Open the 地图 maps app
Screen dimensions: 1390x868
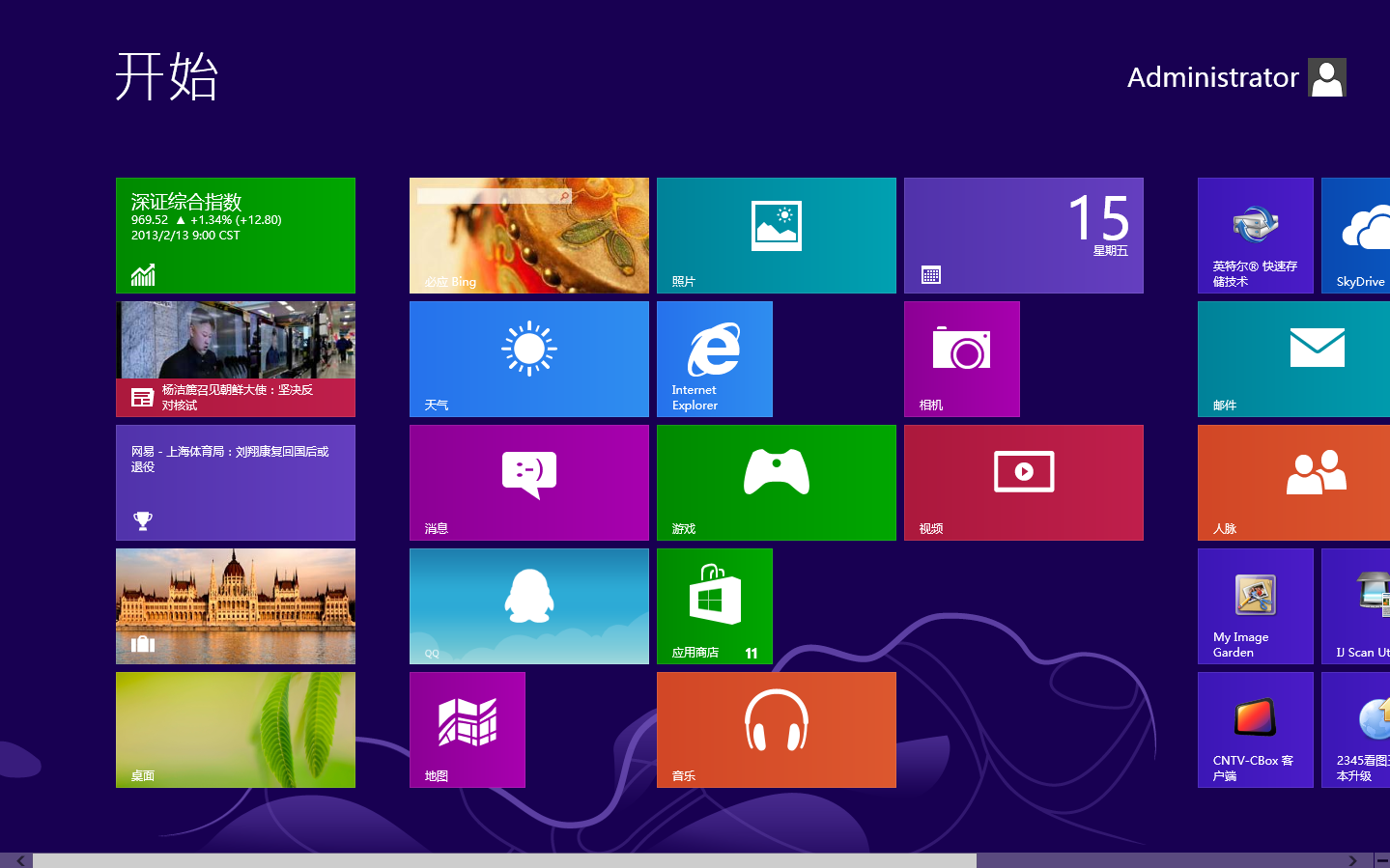[467, 729]
